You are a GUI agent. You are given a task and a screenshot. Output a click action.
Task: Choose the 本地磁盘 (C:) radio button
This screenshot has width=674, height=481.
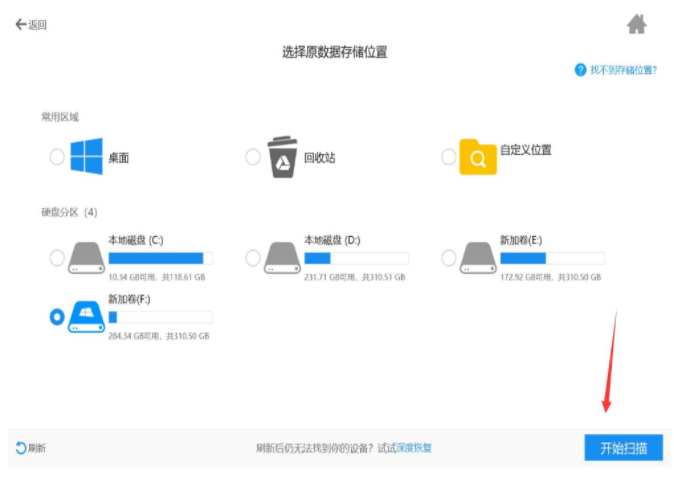click(x=57, y=259)
